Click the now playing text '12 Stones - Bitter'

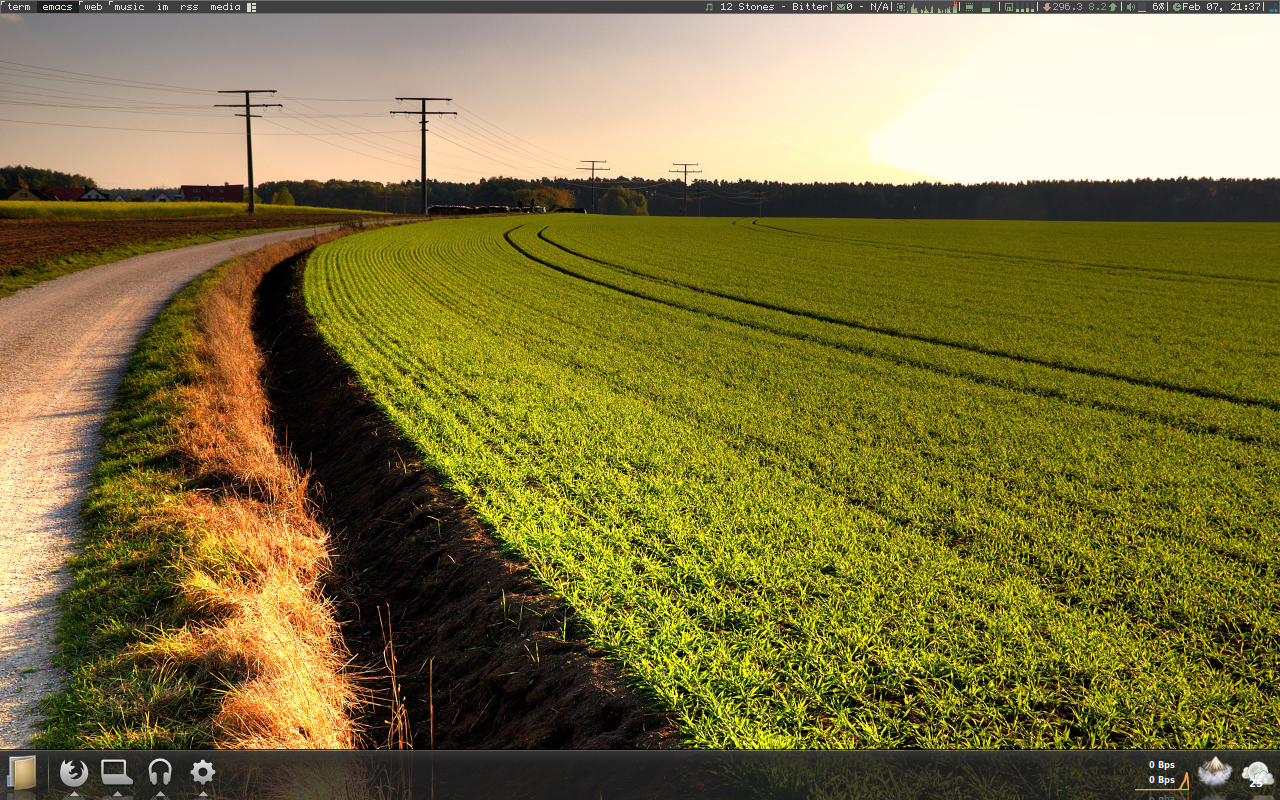(x=774, y=7)
